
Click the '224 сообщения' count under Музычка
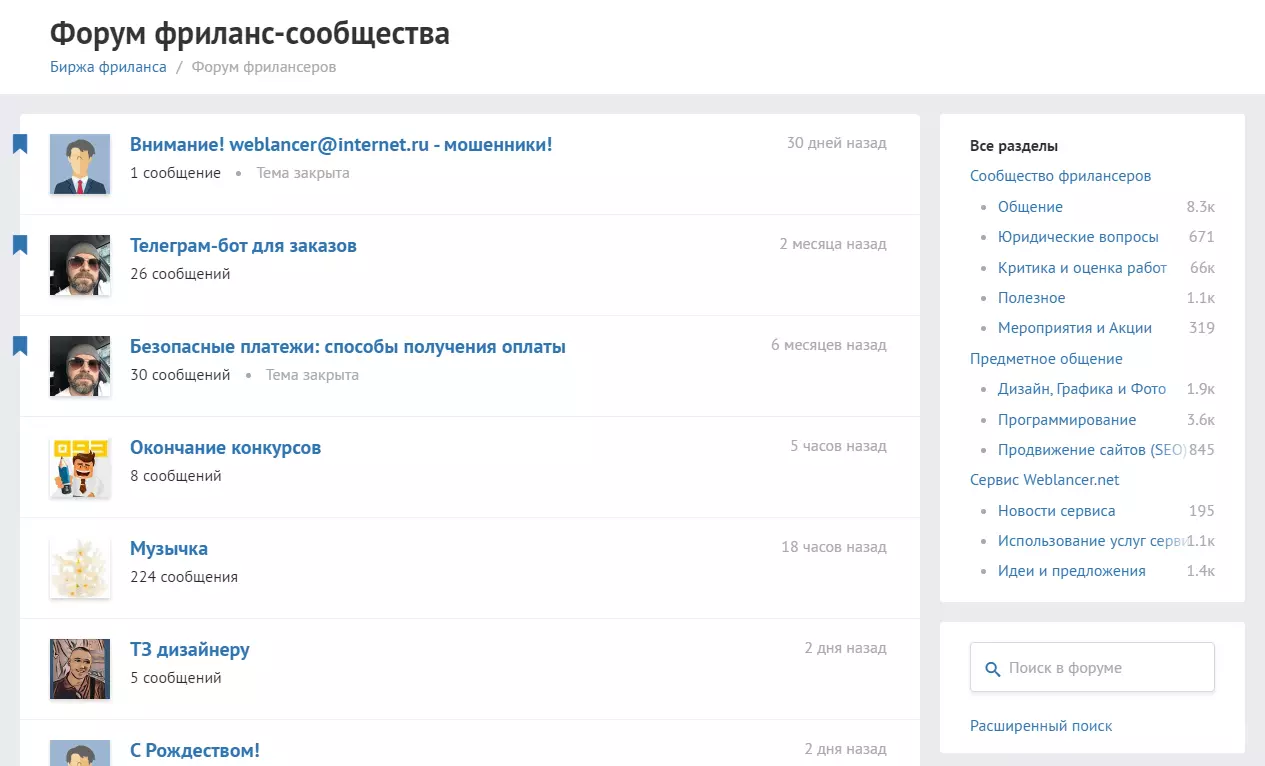[x=184, y=577]
